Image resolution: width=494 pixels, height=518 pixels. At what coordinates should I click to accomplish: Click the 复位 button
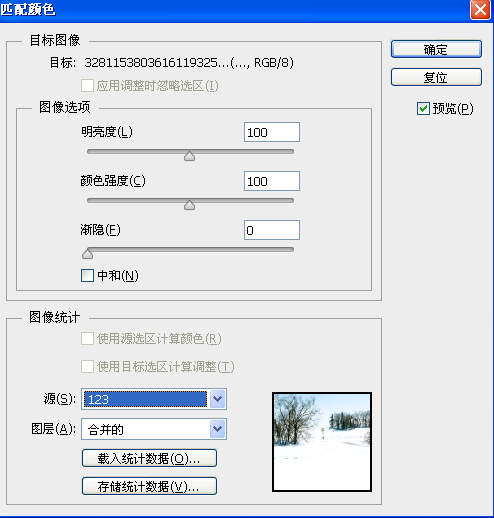point(436,77)
